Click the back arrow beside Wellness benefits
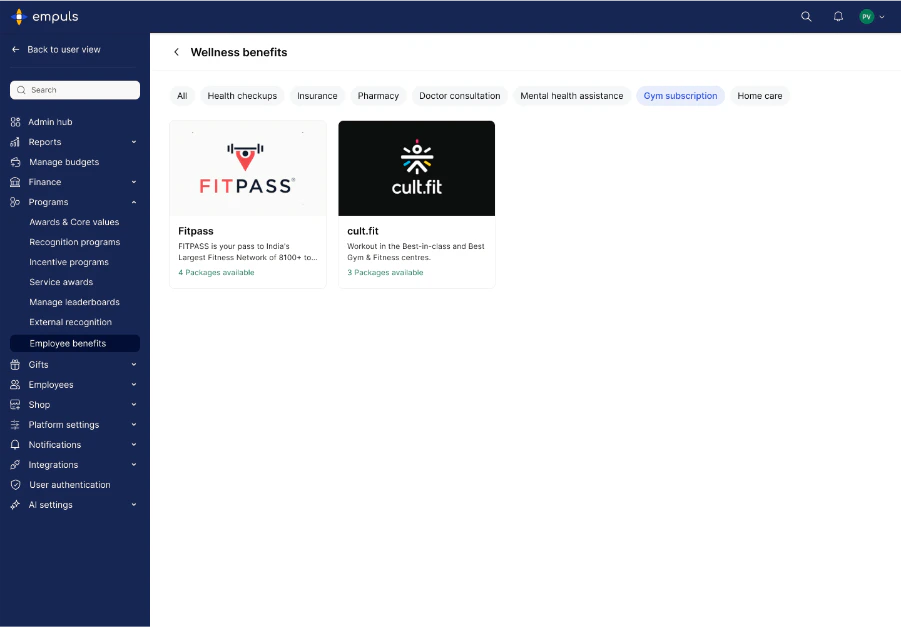The width and height of the screenshot is (901, 627). click(x=176, y=52)
